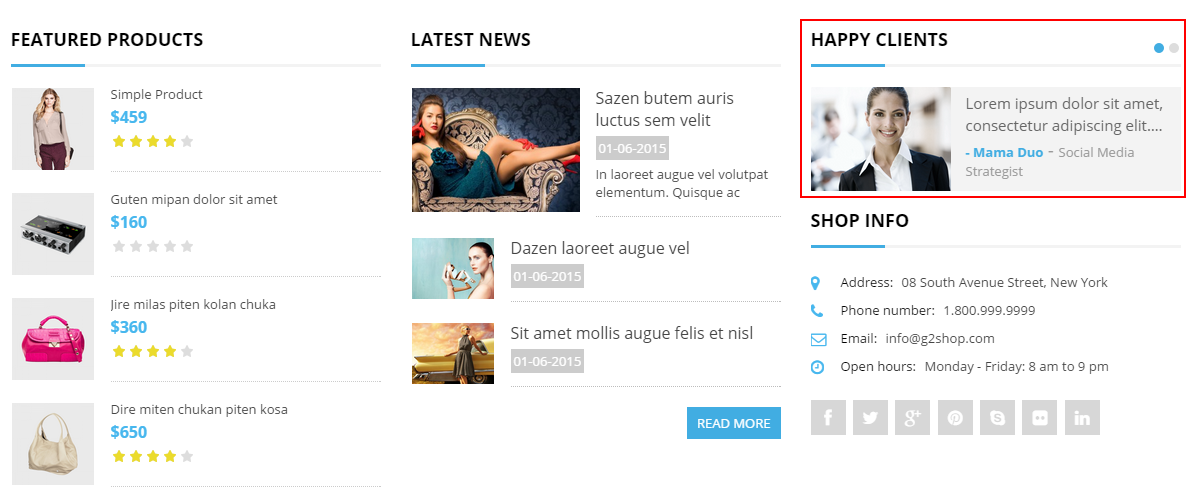1188x500 pixels.
Task: Open the Simple Product link
Action: click(x=156, y=95)
